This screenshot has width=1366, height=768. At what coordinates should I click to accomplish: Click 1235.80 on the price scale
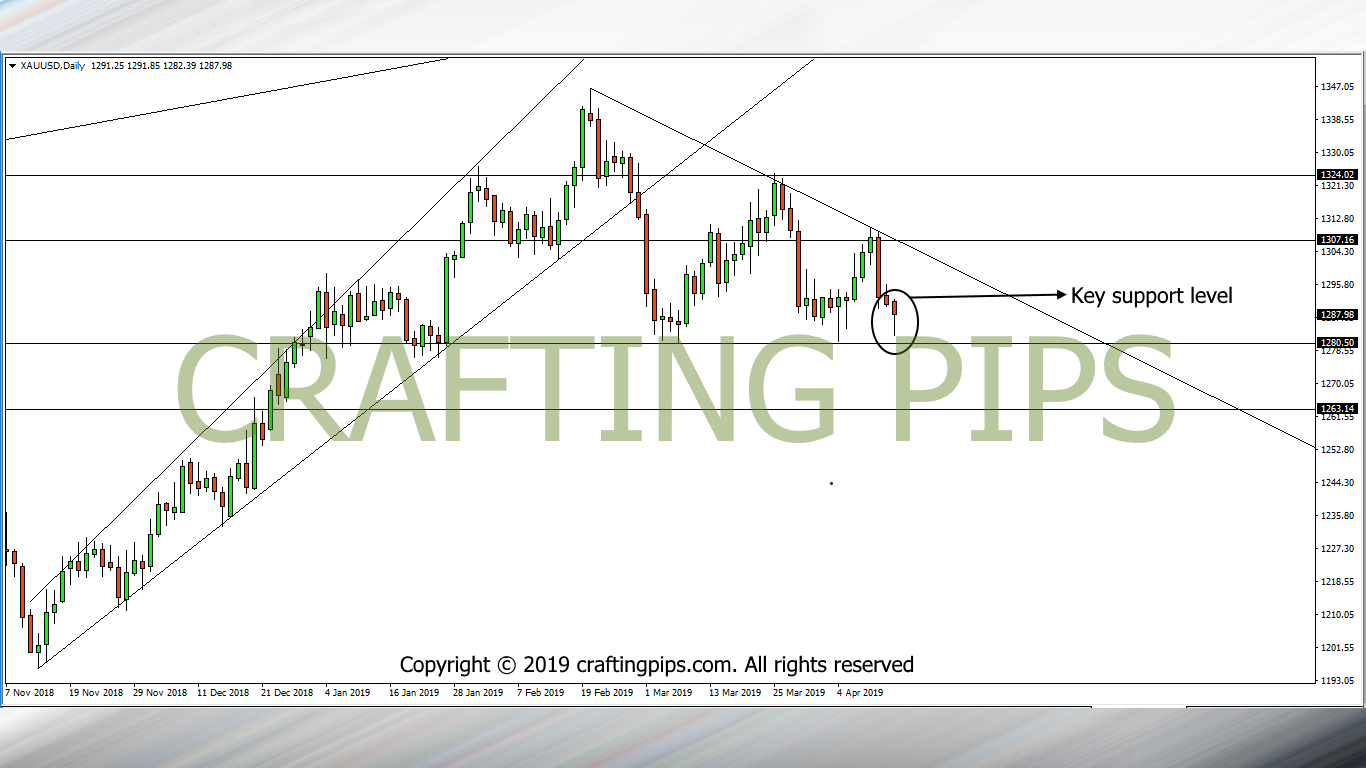pos(1337,516)
